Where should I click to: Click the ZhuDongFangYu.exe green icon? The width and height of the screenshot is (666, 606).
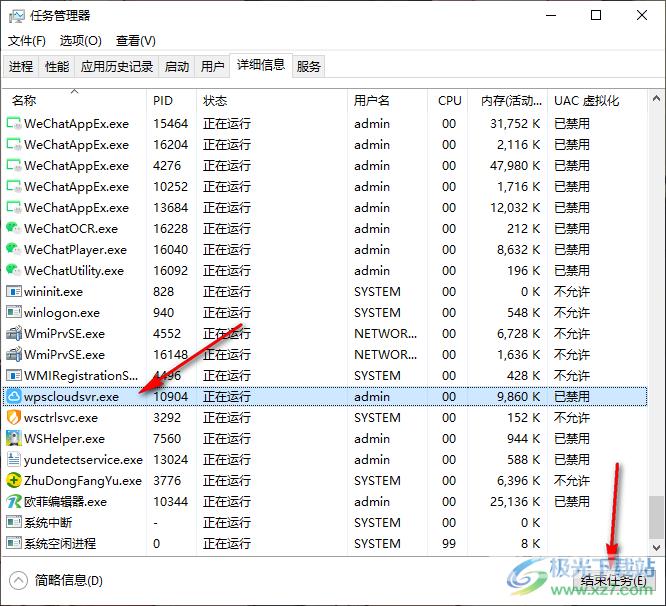(x=14, y=481)
